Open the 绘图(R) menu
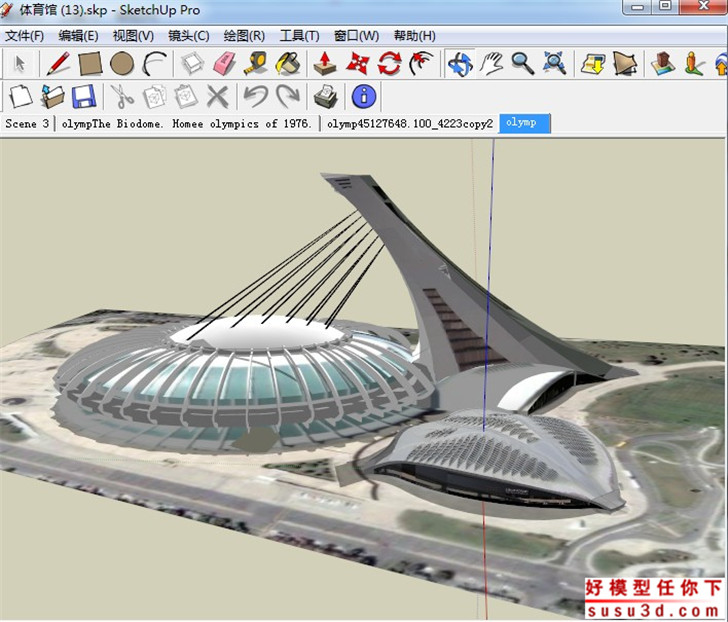Viewport: 728px width, 622px height. coord(244,36)
